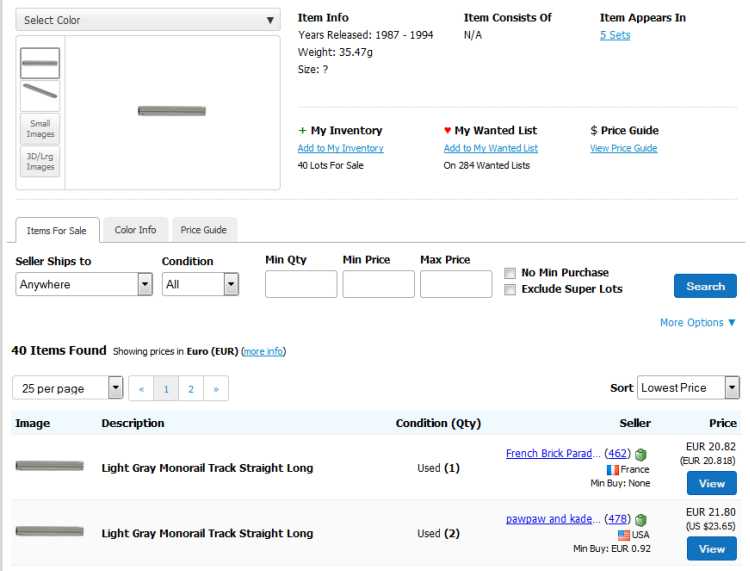Open the 5 Sets link
Screen dimensions: 750x571
614,35
